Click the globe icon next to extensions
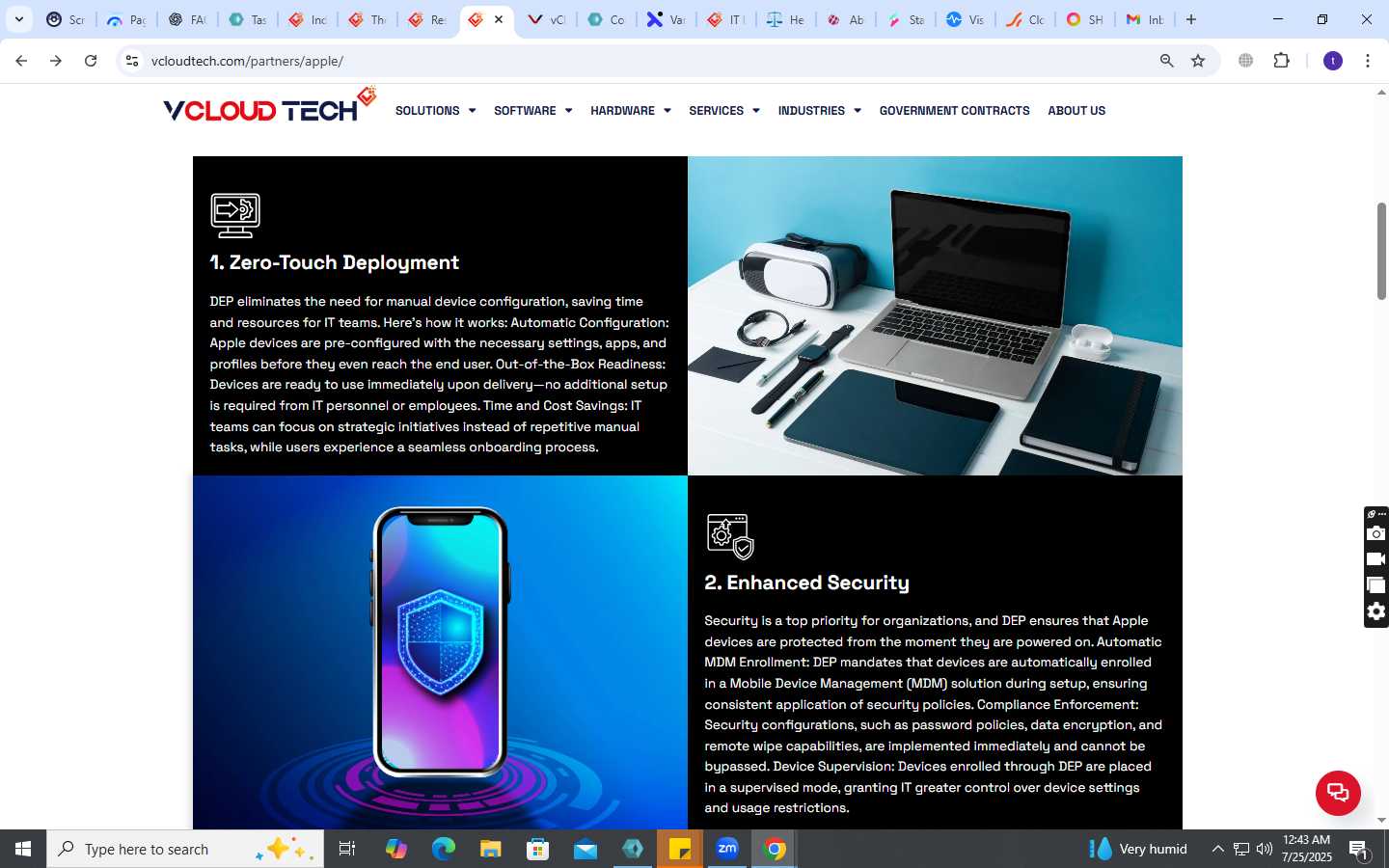1389x868 pixels. (1246, 61)
